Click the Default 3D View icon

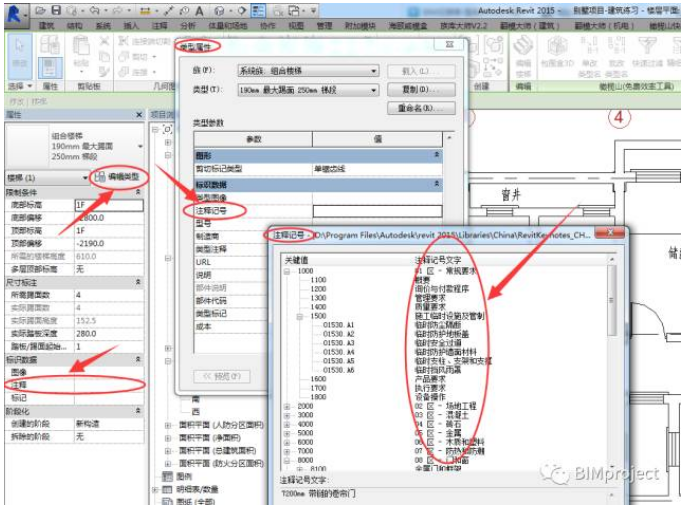220,11
